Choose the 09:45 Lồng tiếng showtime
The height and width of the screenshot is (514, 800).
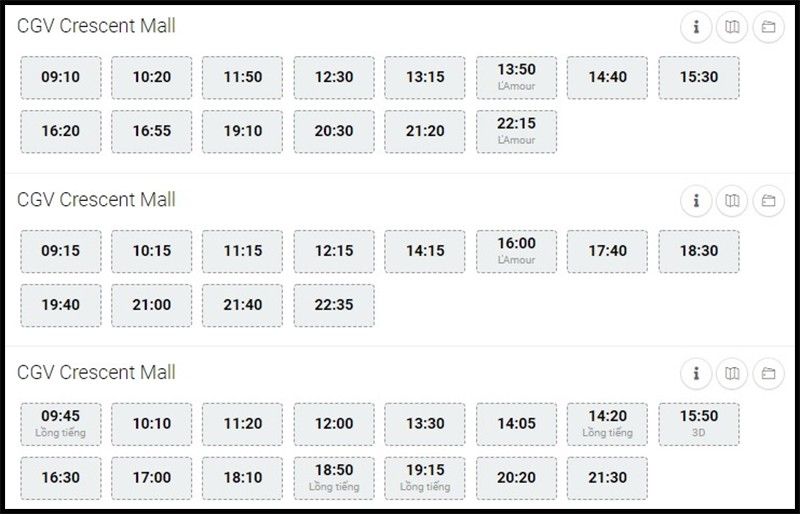(x=61, y=424)
